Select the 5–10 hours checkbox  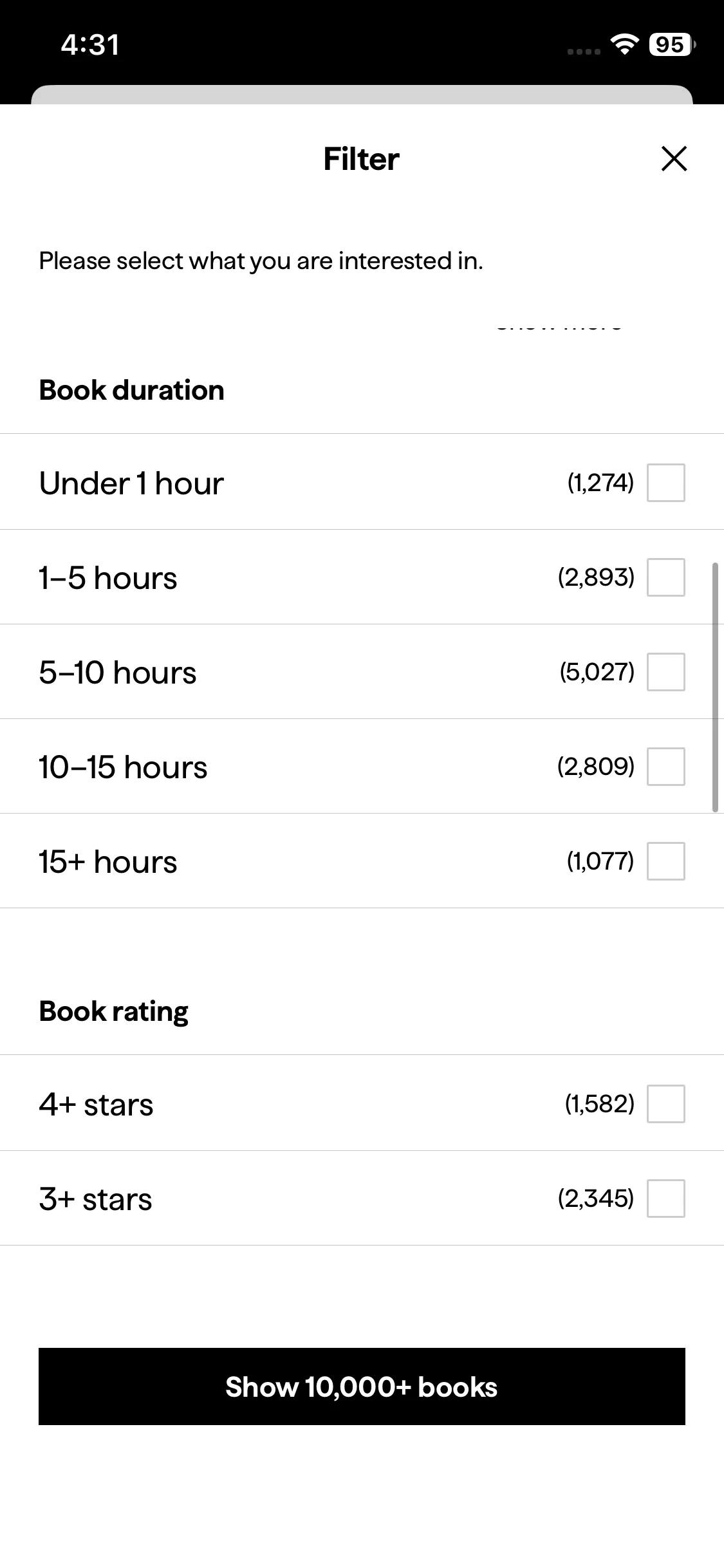[x=665, y=672]
